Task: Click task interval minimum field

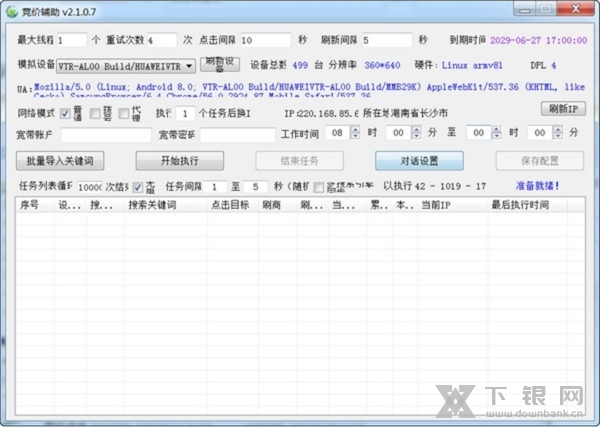Action: [x=215, y=187]
